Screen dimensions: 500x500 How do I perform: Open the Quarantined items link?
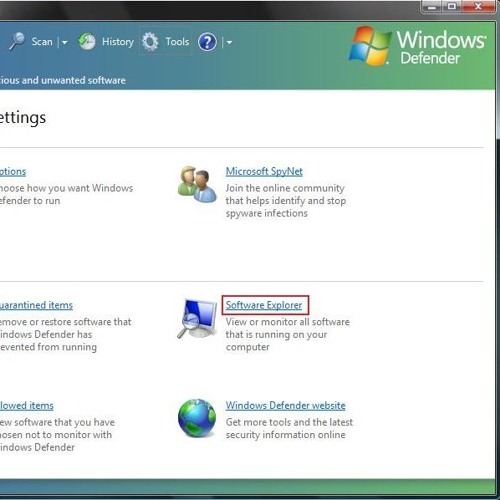point(36,305)
